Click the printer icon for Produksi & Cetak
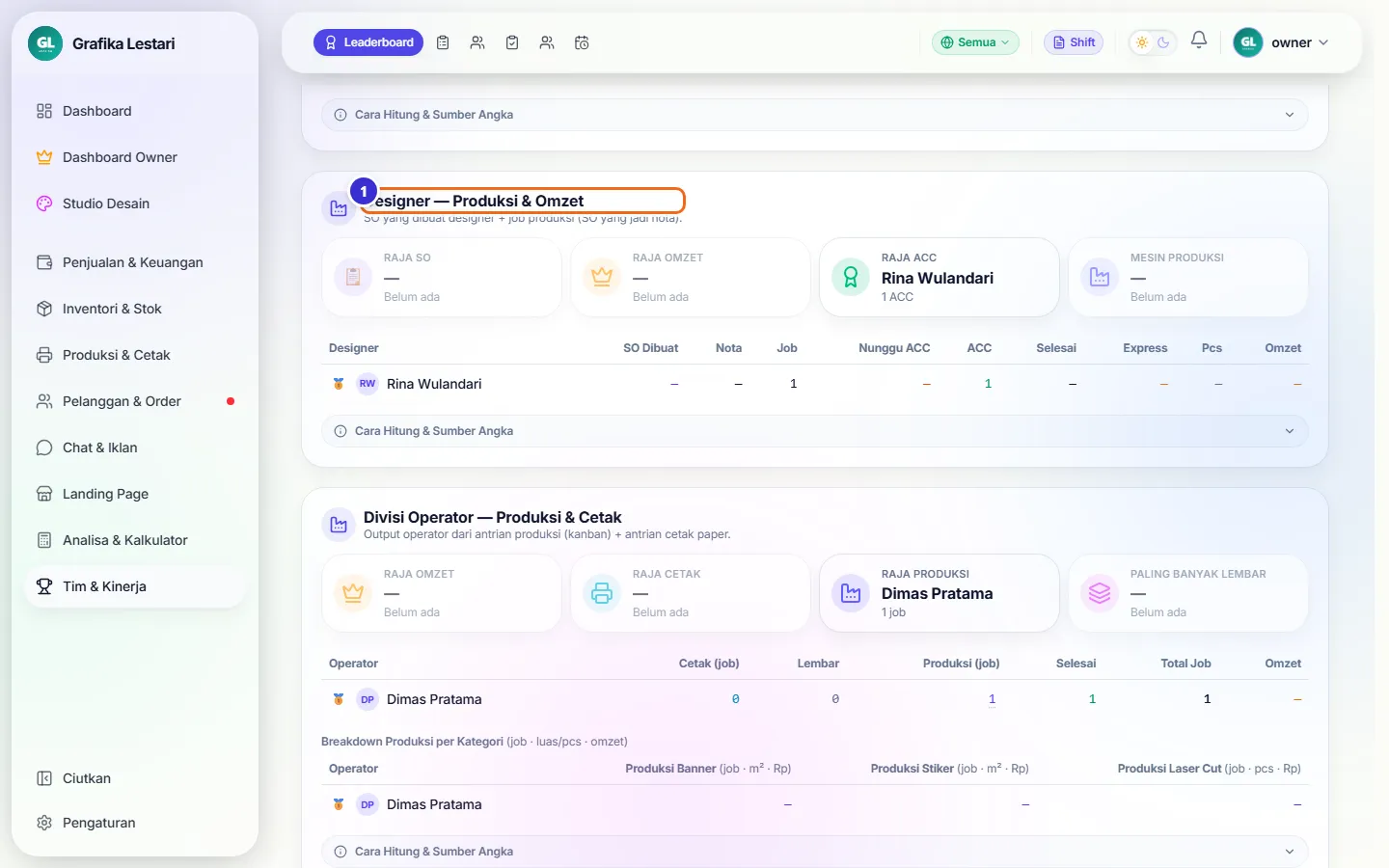The height and width of the screenshot is (868, 1389). click(44, 355)
